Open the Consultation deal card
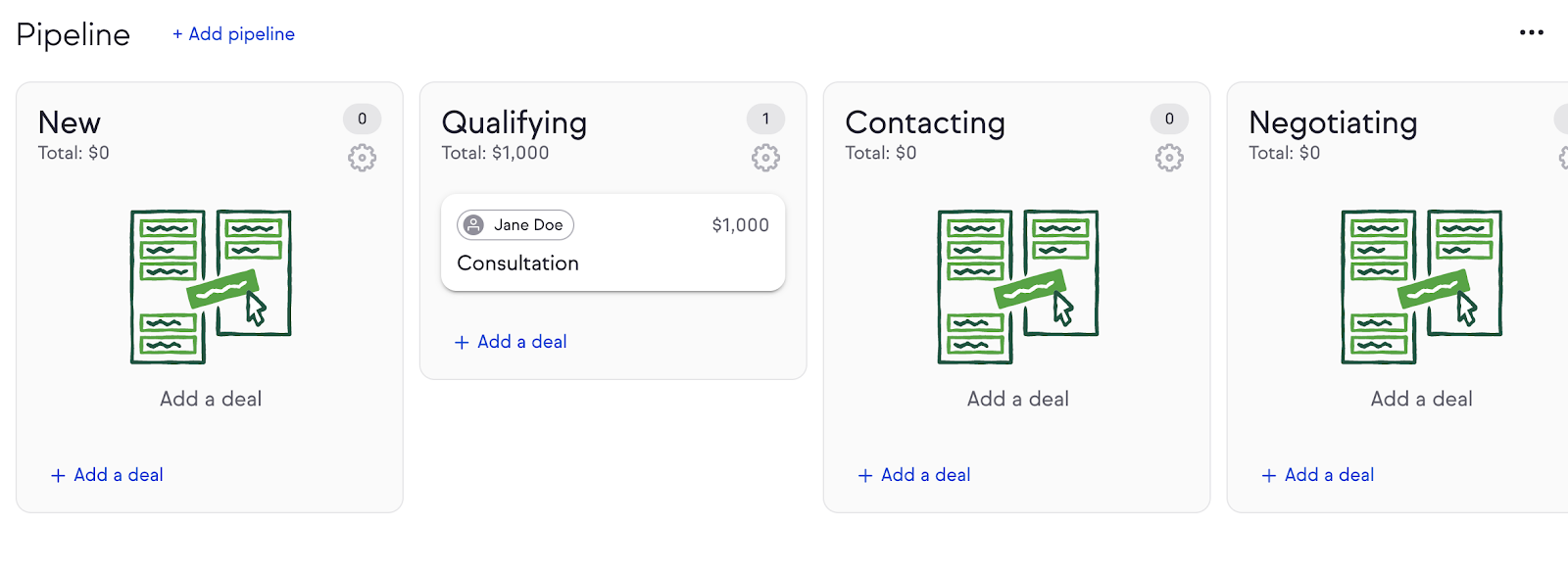This screenshot has width=1568, height=574. tap(612, 263)
